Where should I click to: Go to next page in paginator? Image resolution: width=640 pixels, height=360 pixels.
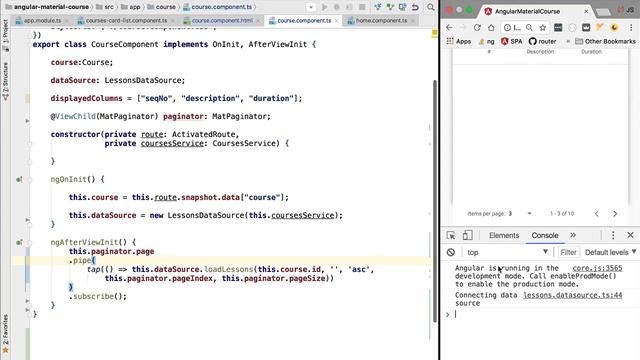pos(615,213)
